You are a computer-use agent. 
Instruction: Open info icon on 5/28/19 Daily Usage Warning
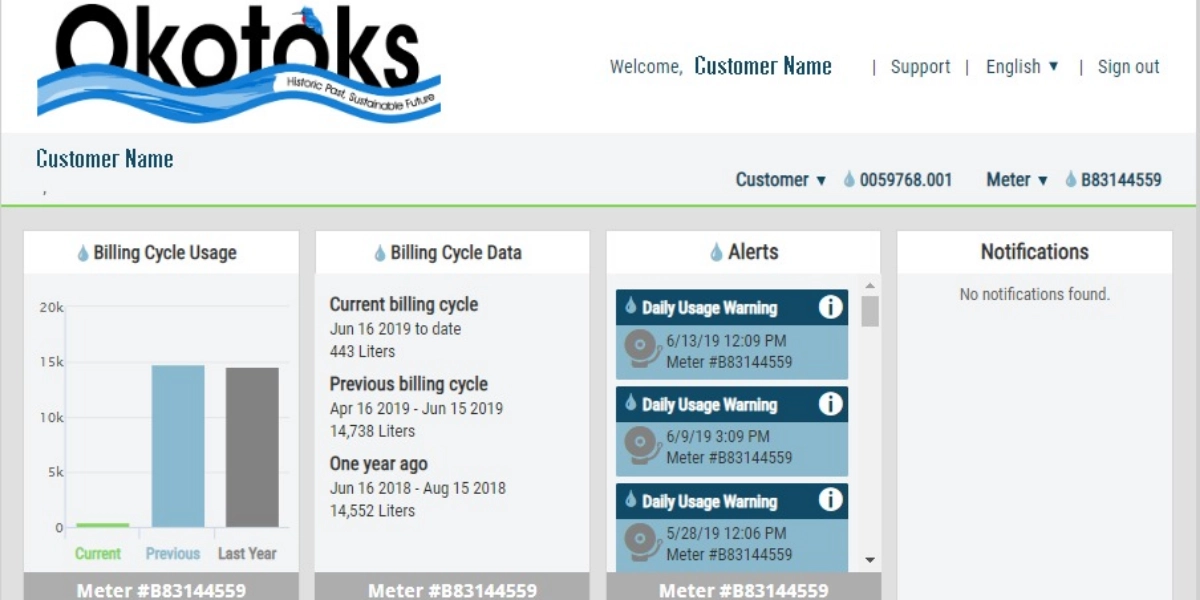click(x=830, y=501)
